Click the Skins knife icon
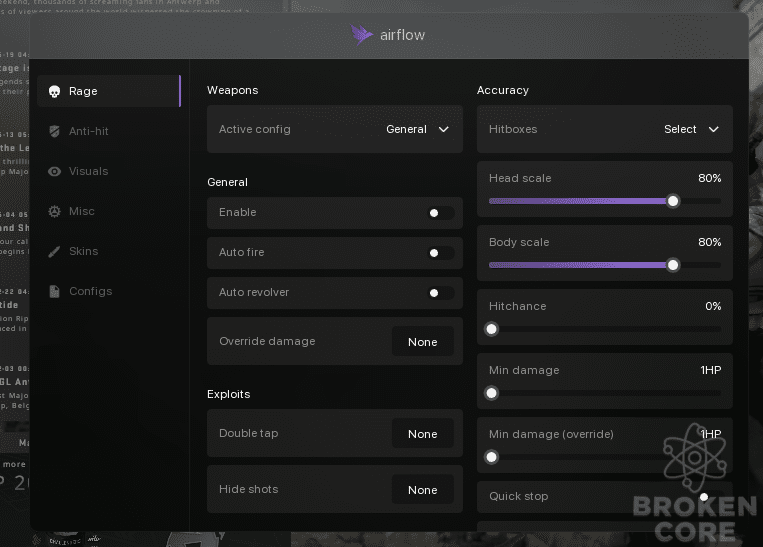This screenshot has width=763, height=547. [54, 252]
